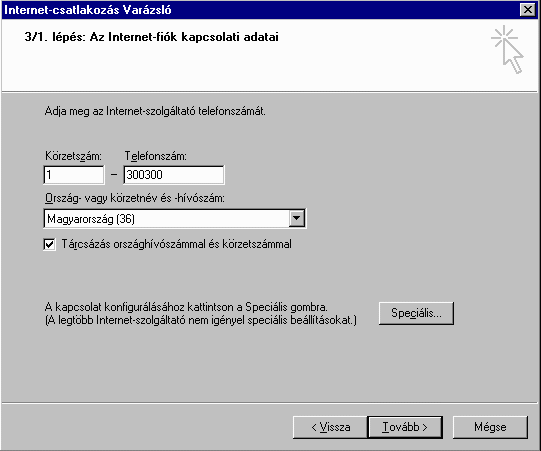Click the Körzetszám label
541x451 pixels.
[x=73, y=156]
